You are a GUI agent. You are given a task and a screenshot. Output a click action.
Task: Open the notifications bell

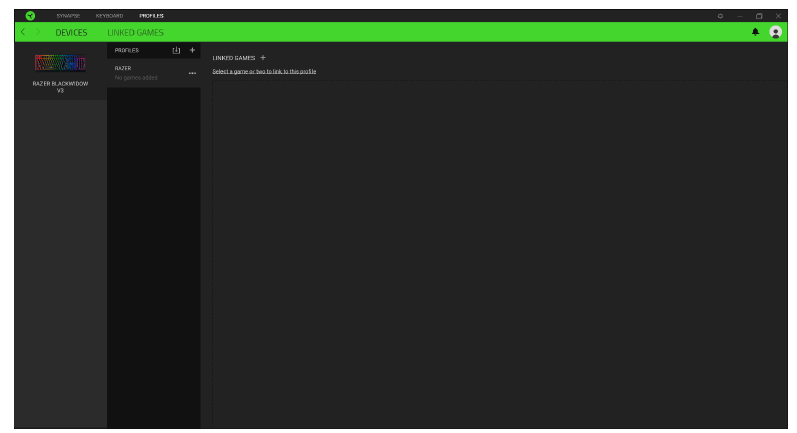(x=755, y=32)
